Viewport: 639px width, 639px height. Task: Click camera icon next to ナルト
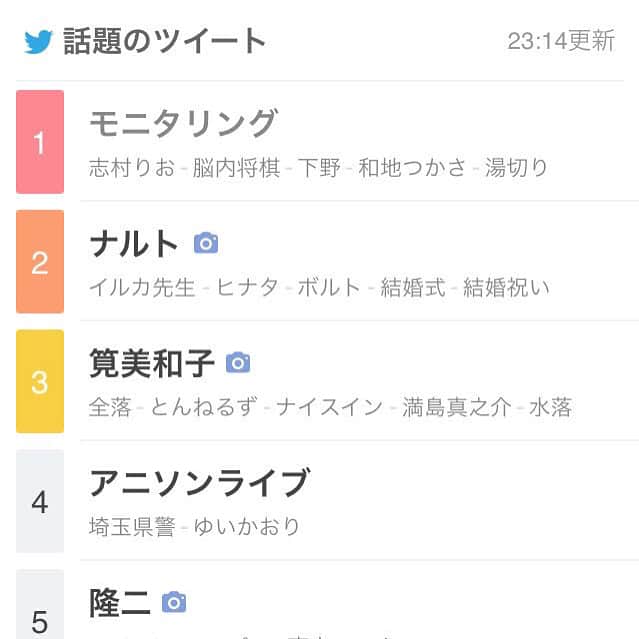206,243
